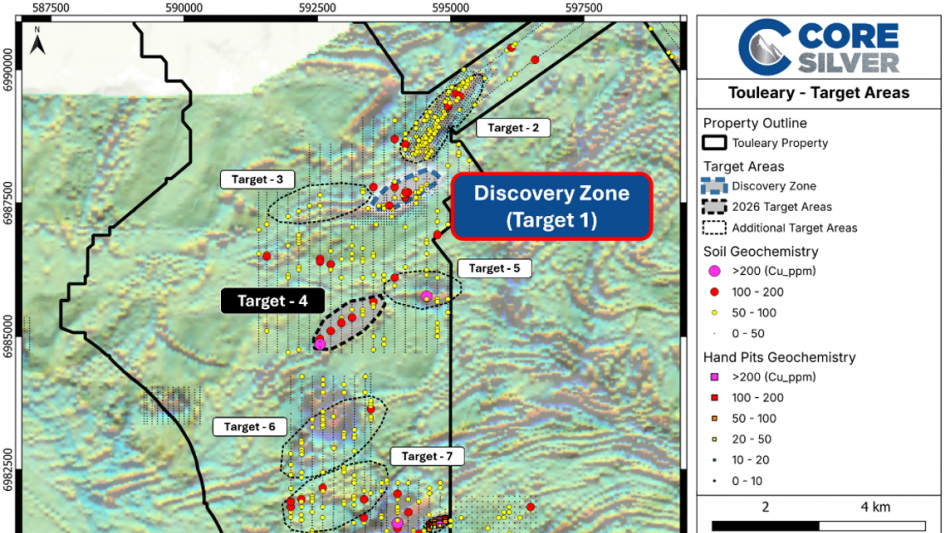Screen dimensions: 950x533
Task: Click the Additional Target Areas legend symbol
Action: coord(714,228)
